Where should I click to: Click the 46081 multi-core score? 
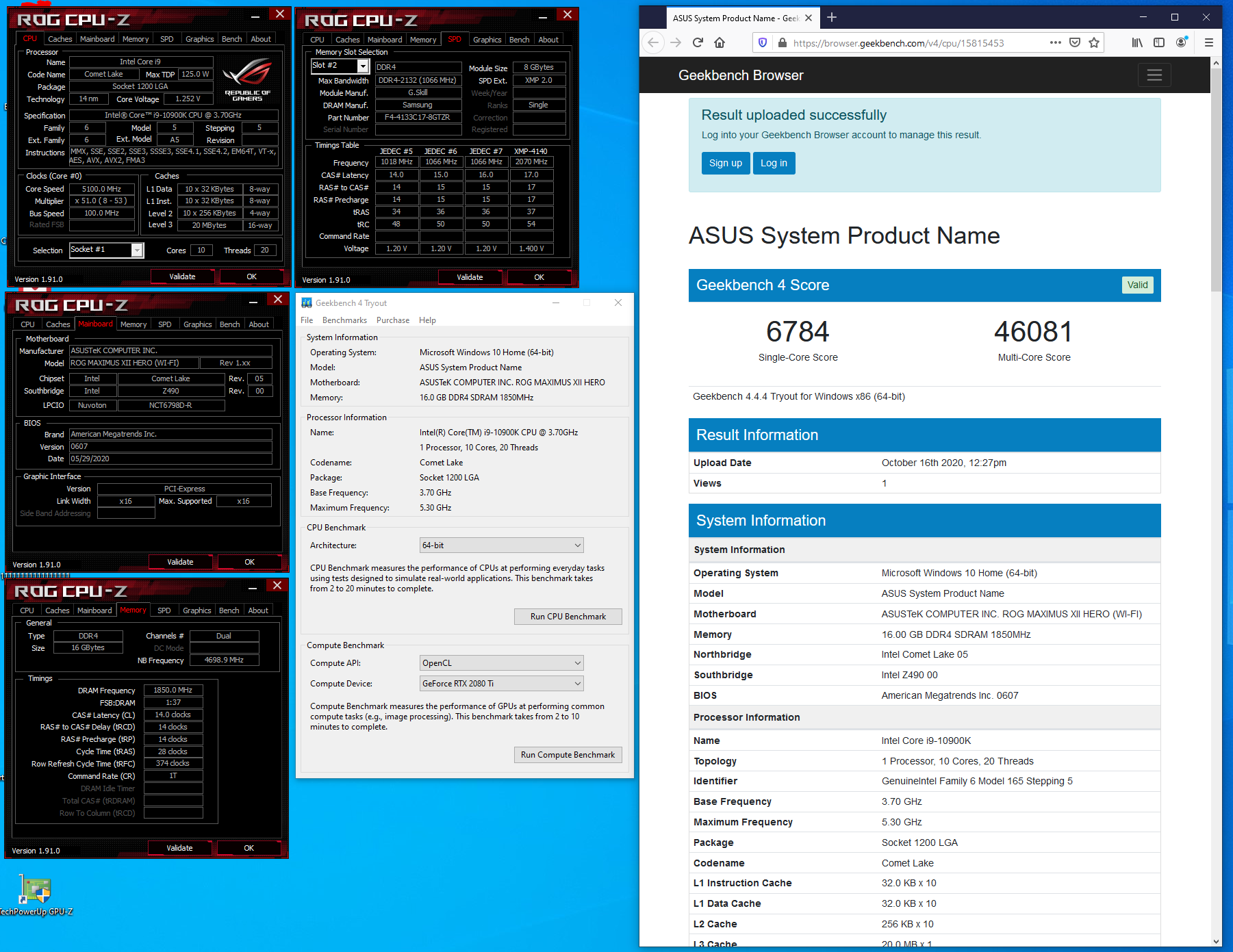point(1034,332)
